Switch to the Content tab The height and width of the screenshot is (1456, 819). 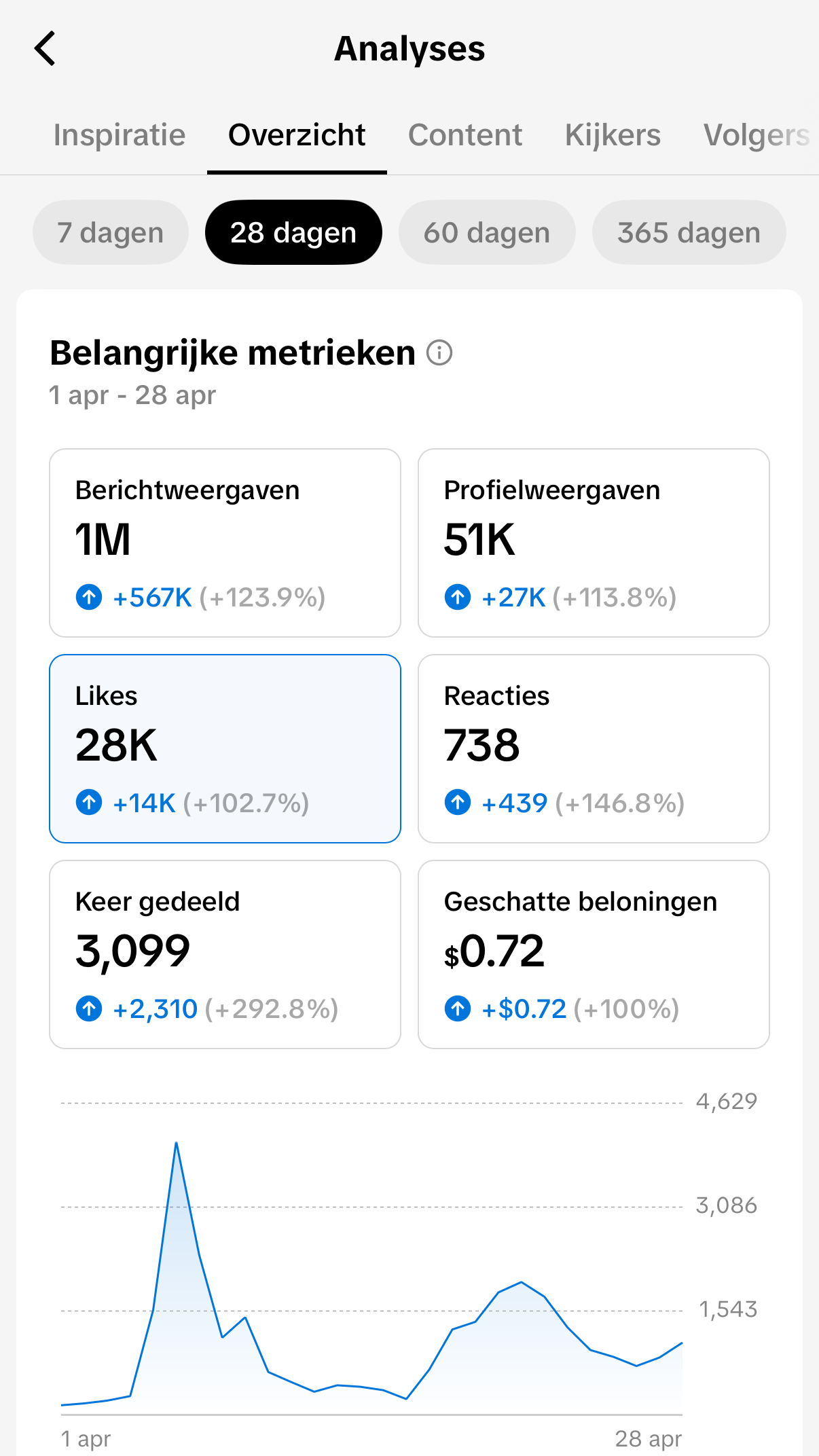(x=465, y=135)
